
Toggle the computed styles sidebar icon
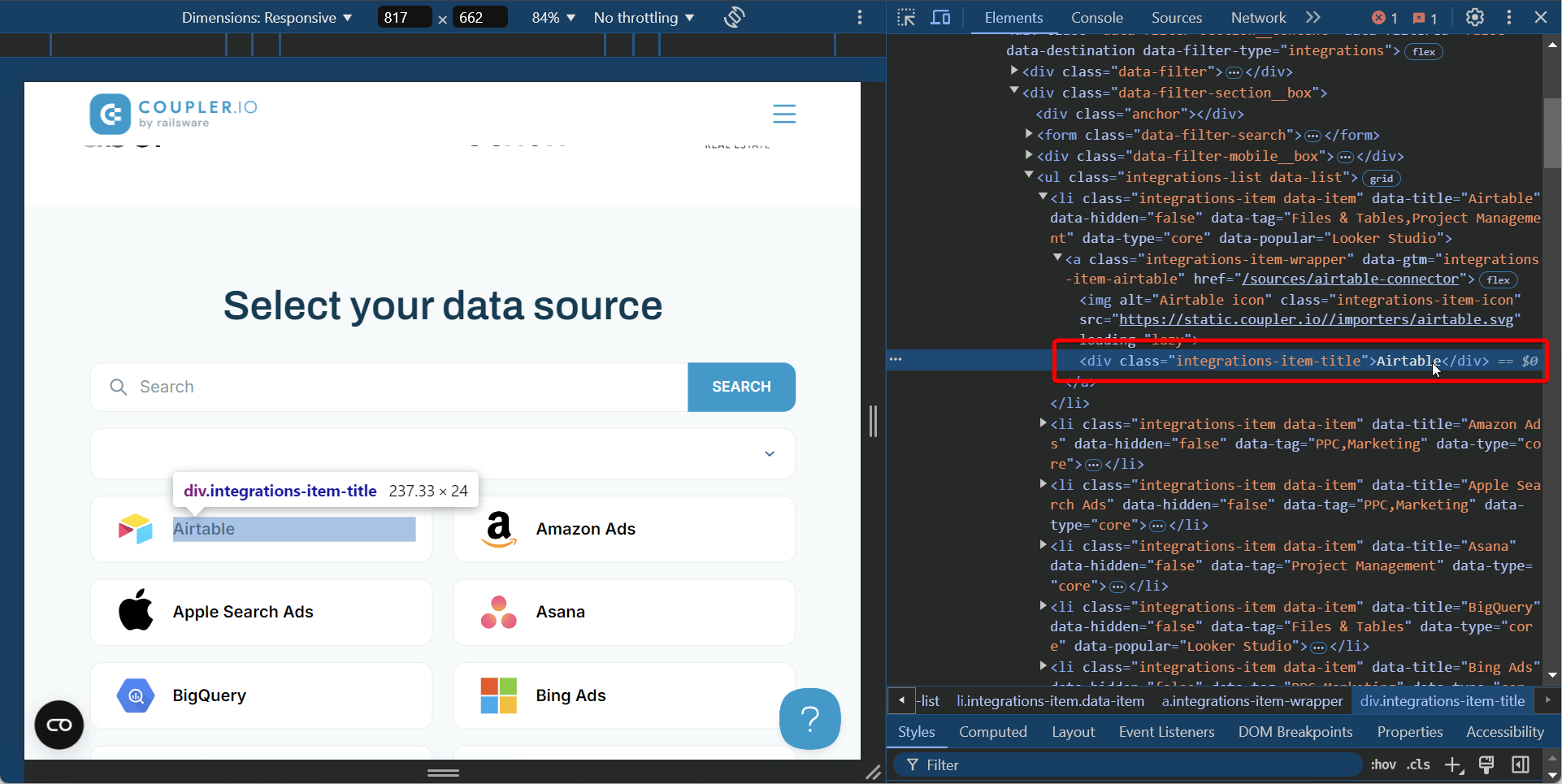point(1521,765)
